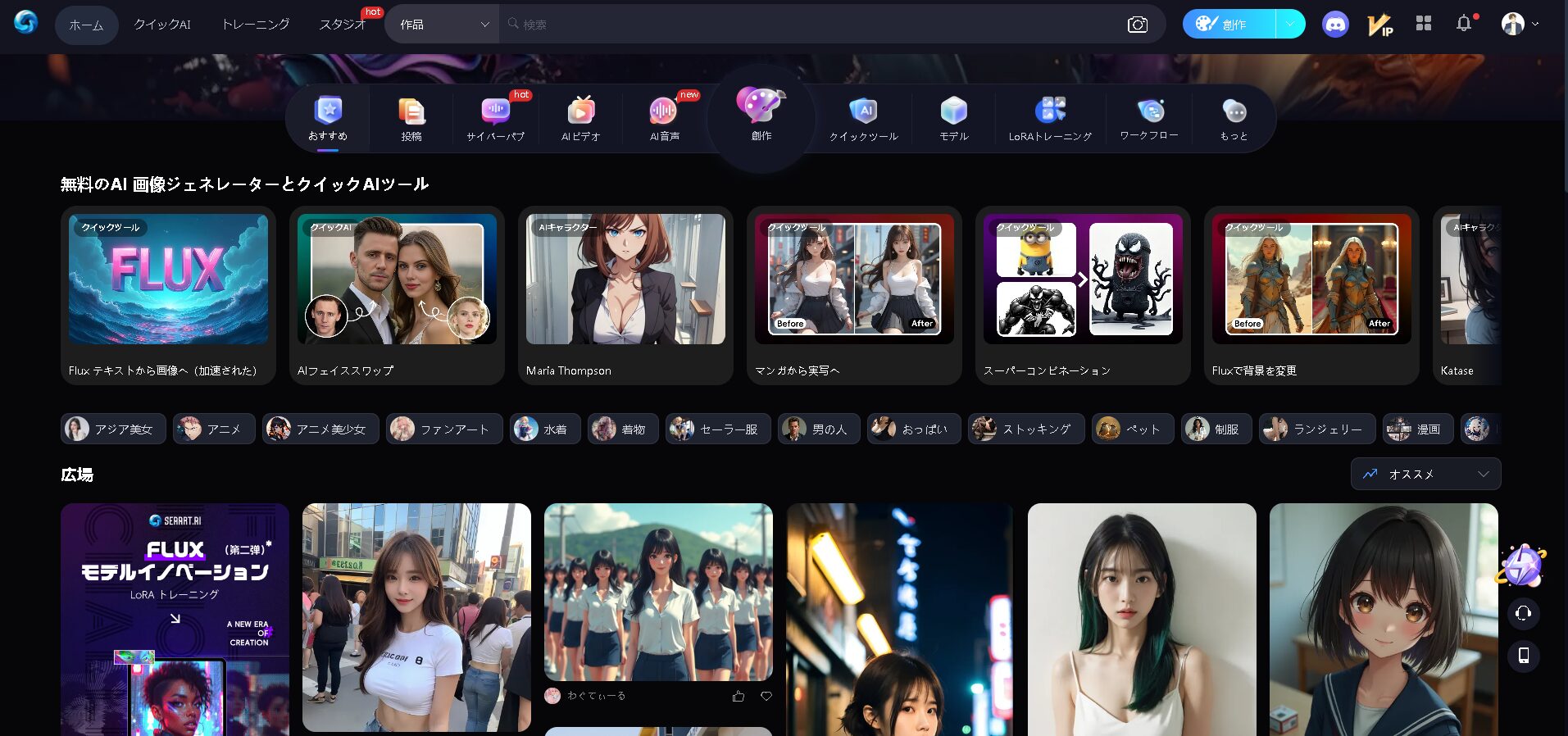
Task: Open the スタジオ tab
Action: (342, 25)
